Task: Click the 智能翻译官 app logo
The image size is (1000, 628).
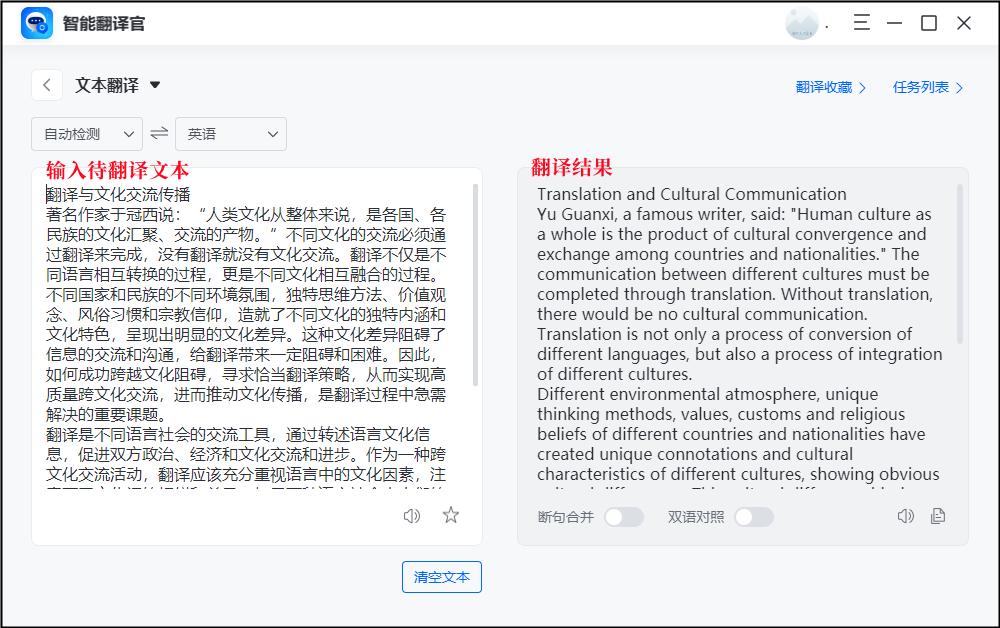Action: (36, 22)
